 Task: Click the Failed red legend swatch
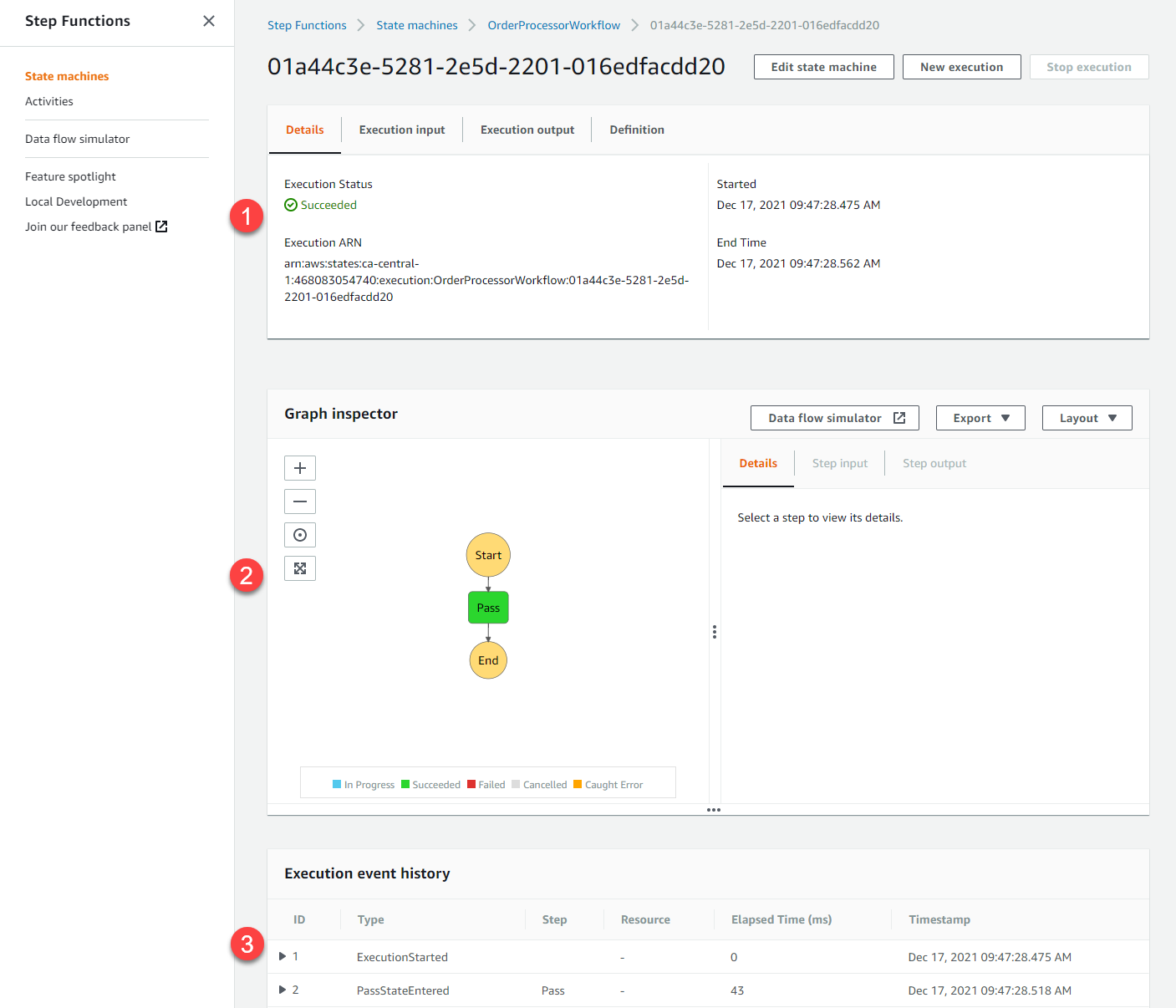pos(471,784)
